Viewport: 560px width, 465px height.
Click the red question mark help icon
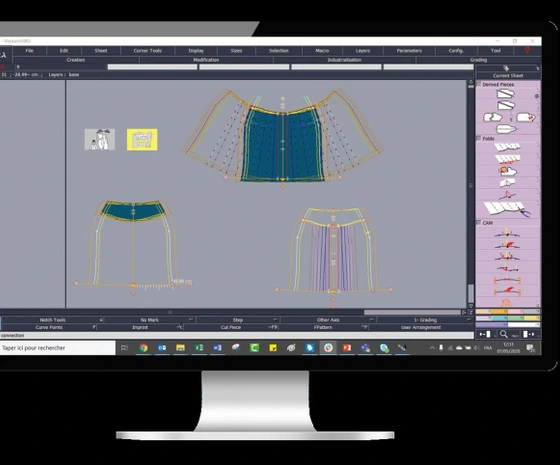point(527,50)
